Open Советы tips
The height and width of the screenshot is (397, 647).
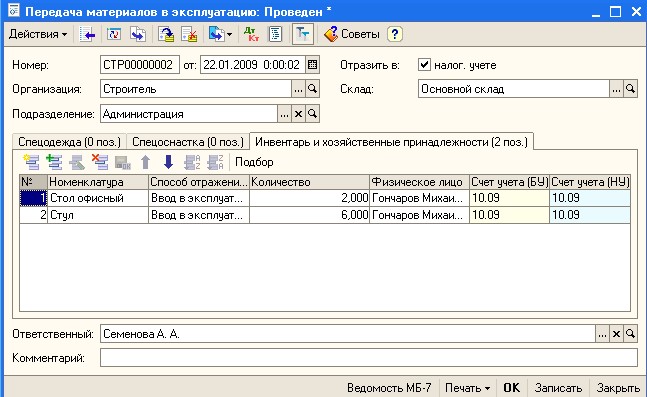click(352, 34)
